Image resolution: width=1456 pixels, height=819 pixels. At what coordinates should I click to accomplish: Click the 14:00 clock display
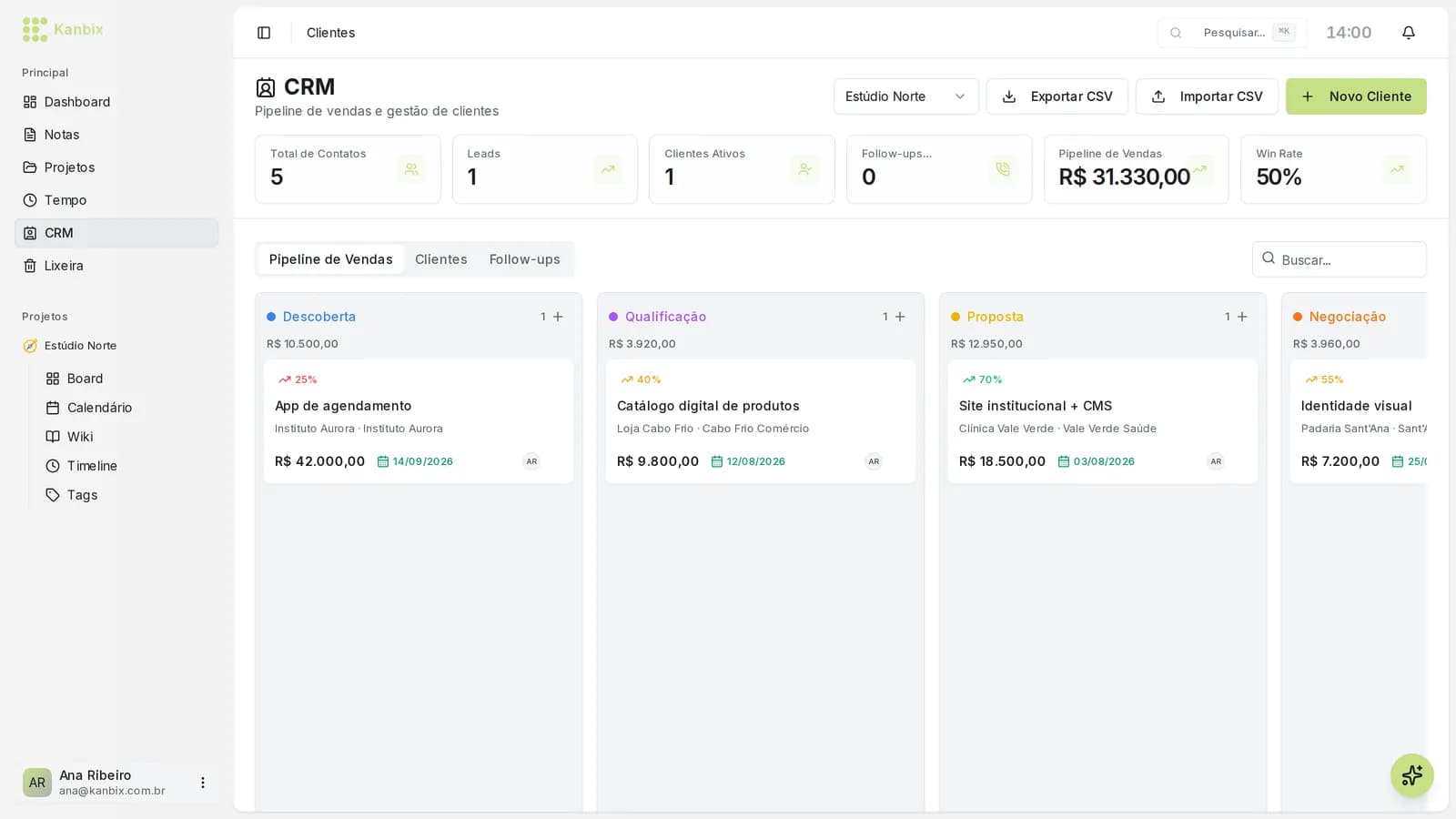[1349, 33]
